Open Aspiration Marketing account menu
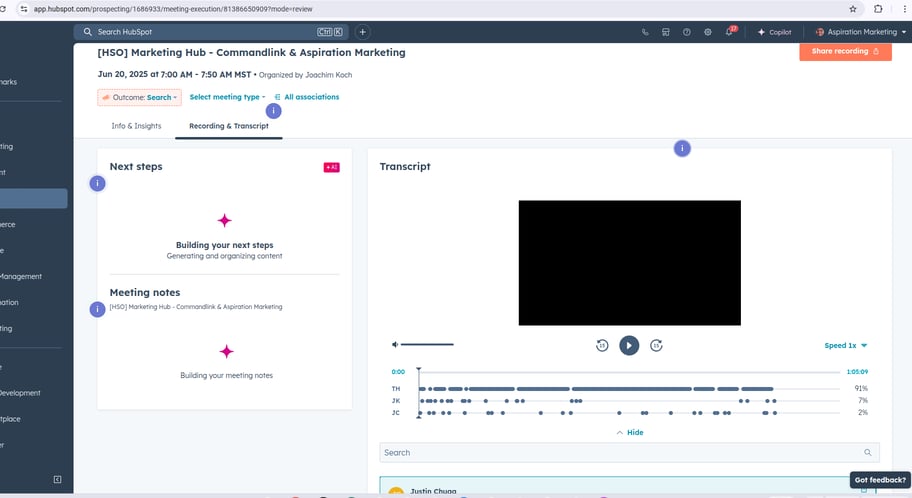912x498 pixels. pos(861,32)
